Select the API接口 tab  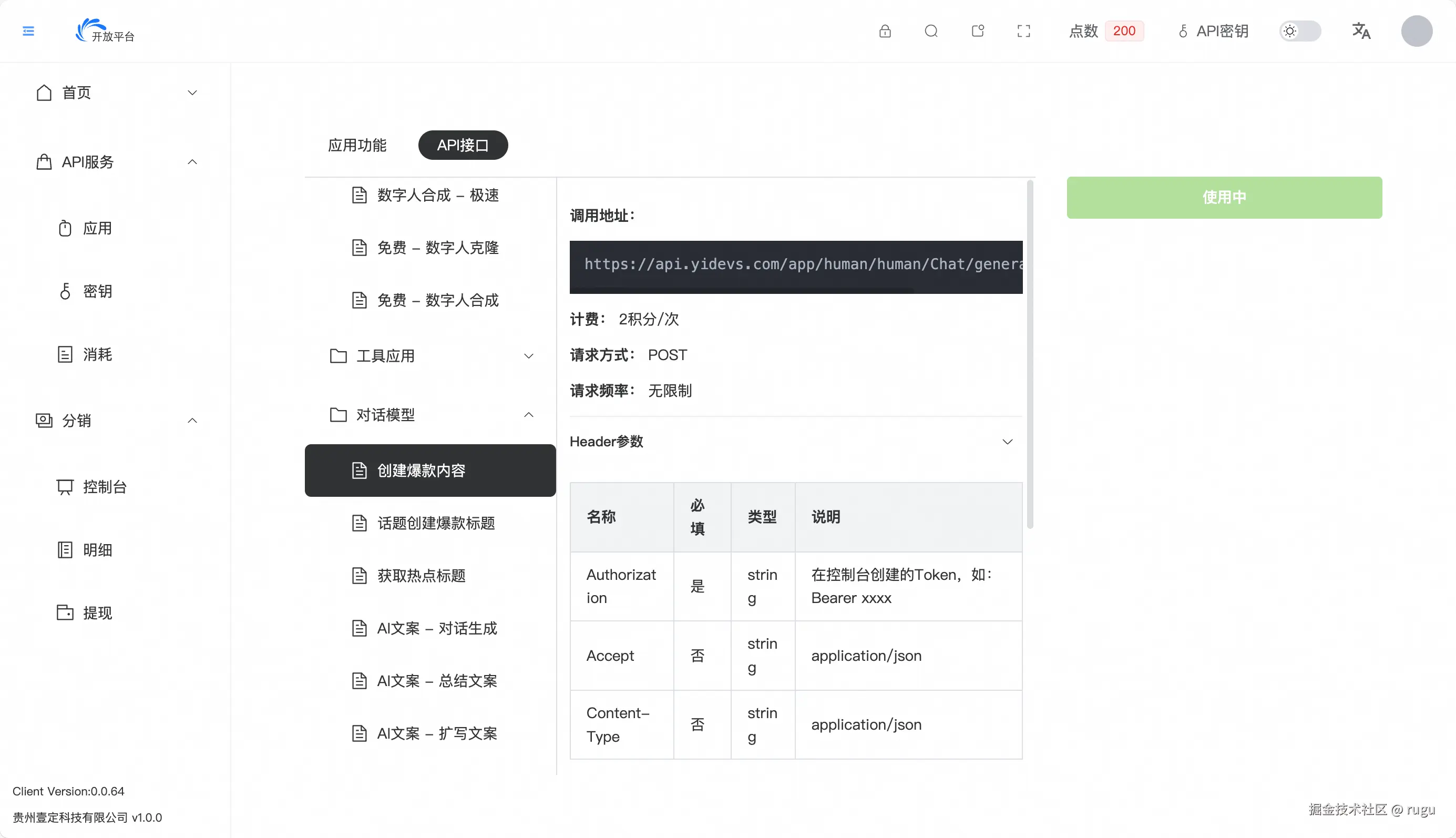coord(463,145)
